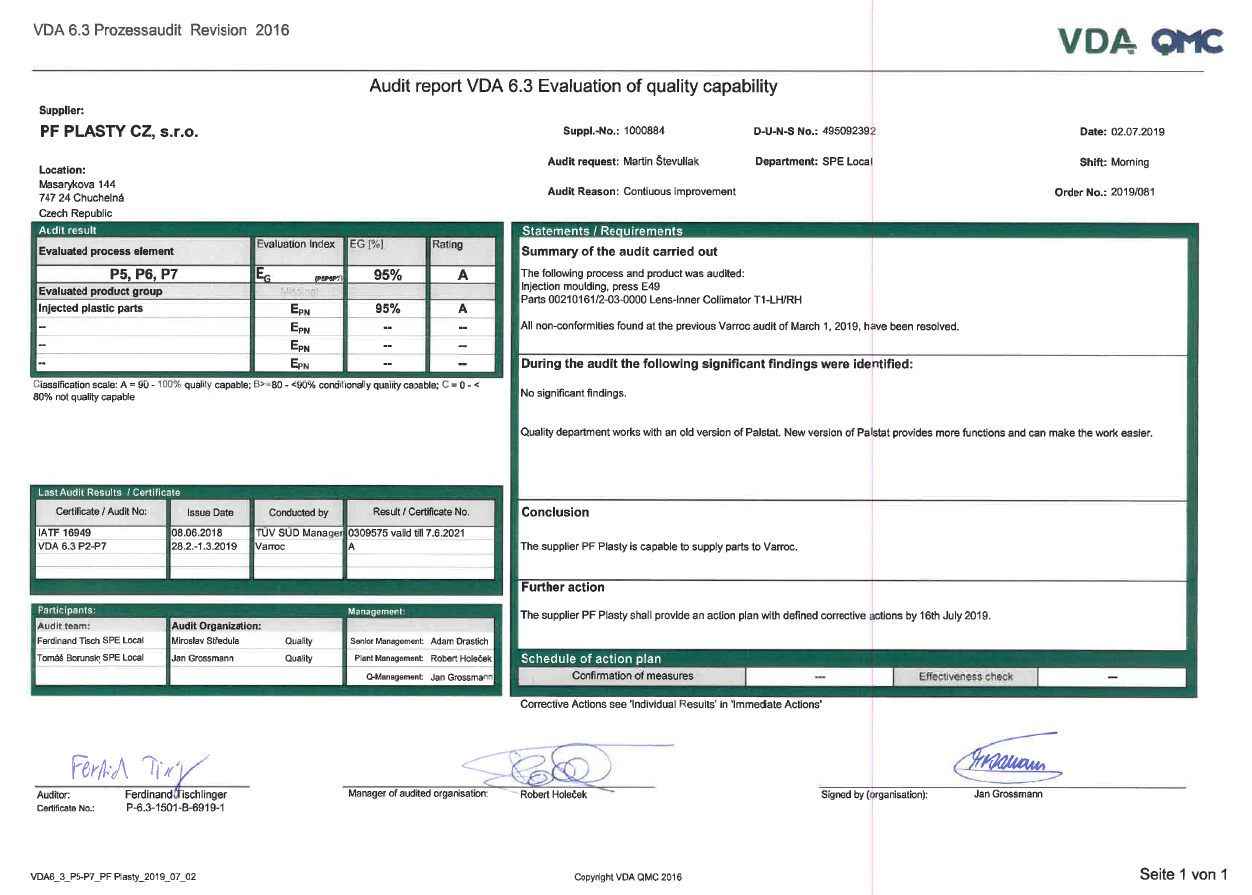Click 'Evaluated process element' label

106,251
